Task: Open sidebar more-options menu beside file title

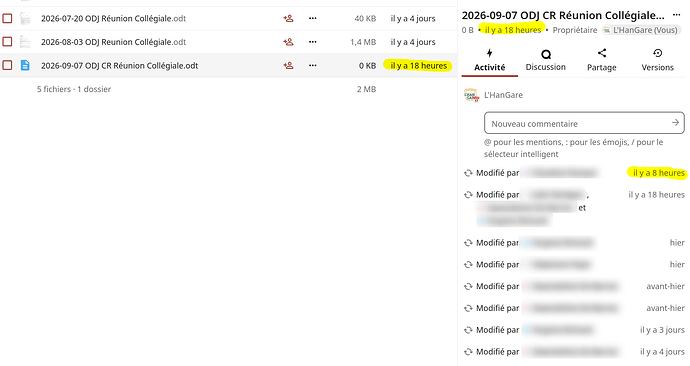Action: (x=676, y=15)
